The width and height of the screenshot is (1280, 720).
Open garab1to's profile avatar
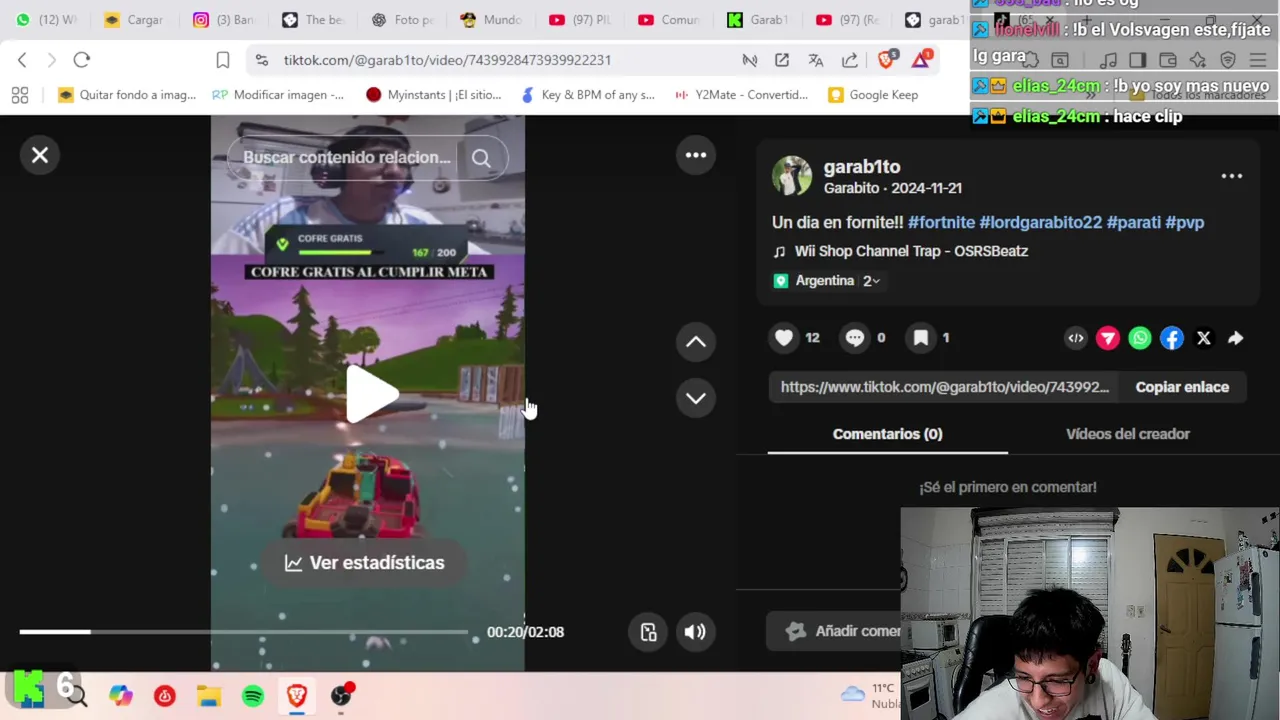click(792, 176)
